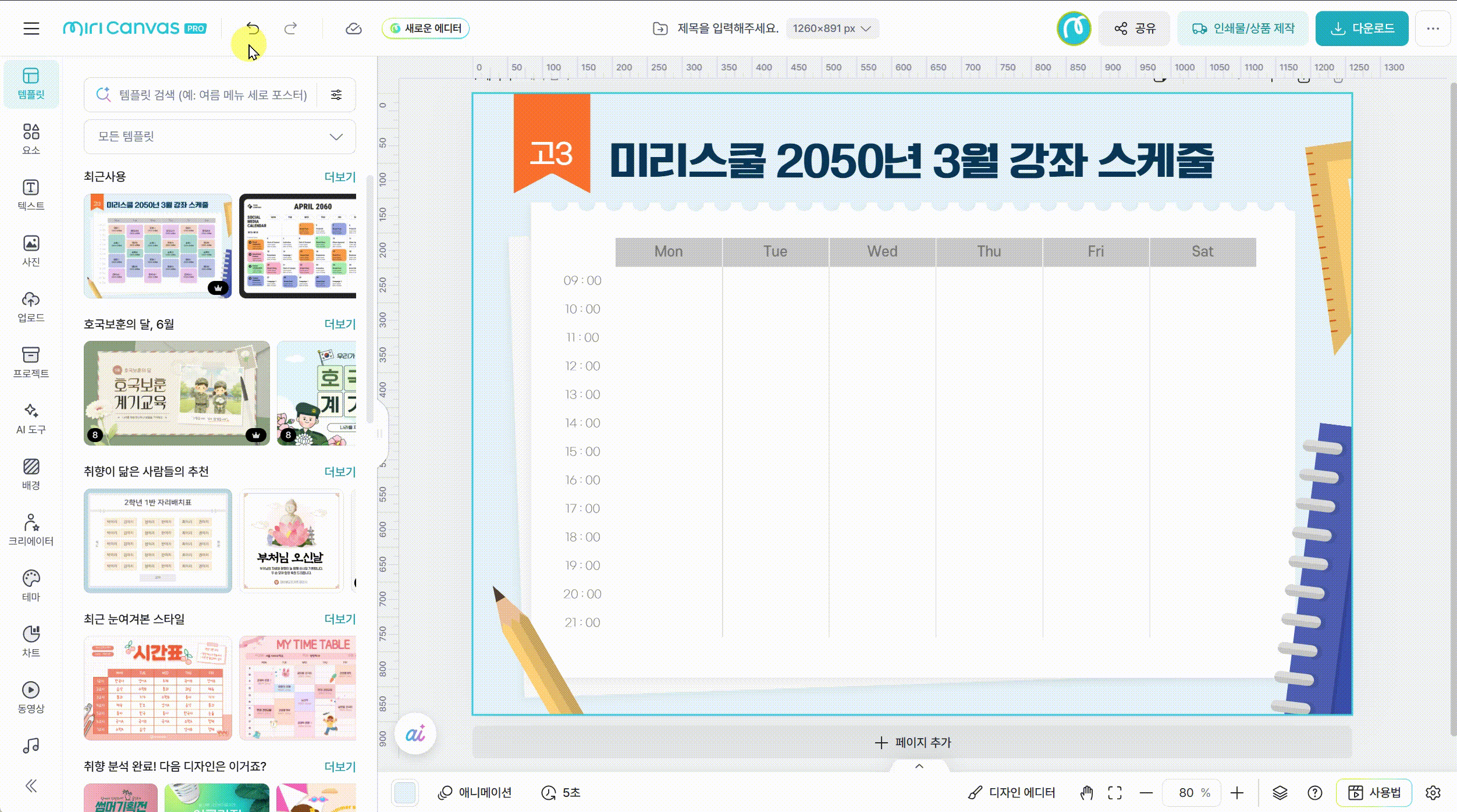Click the ai assistant floating button
1457x812 pixels.
coord(415,734)
